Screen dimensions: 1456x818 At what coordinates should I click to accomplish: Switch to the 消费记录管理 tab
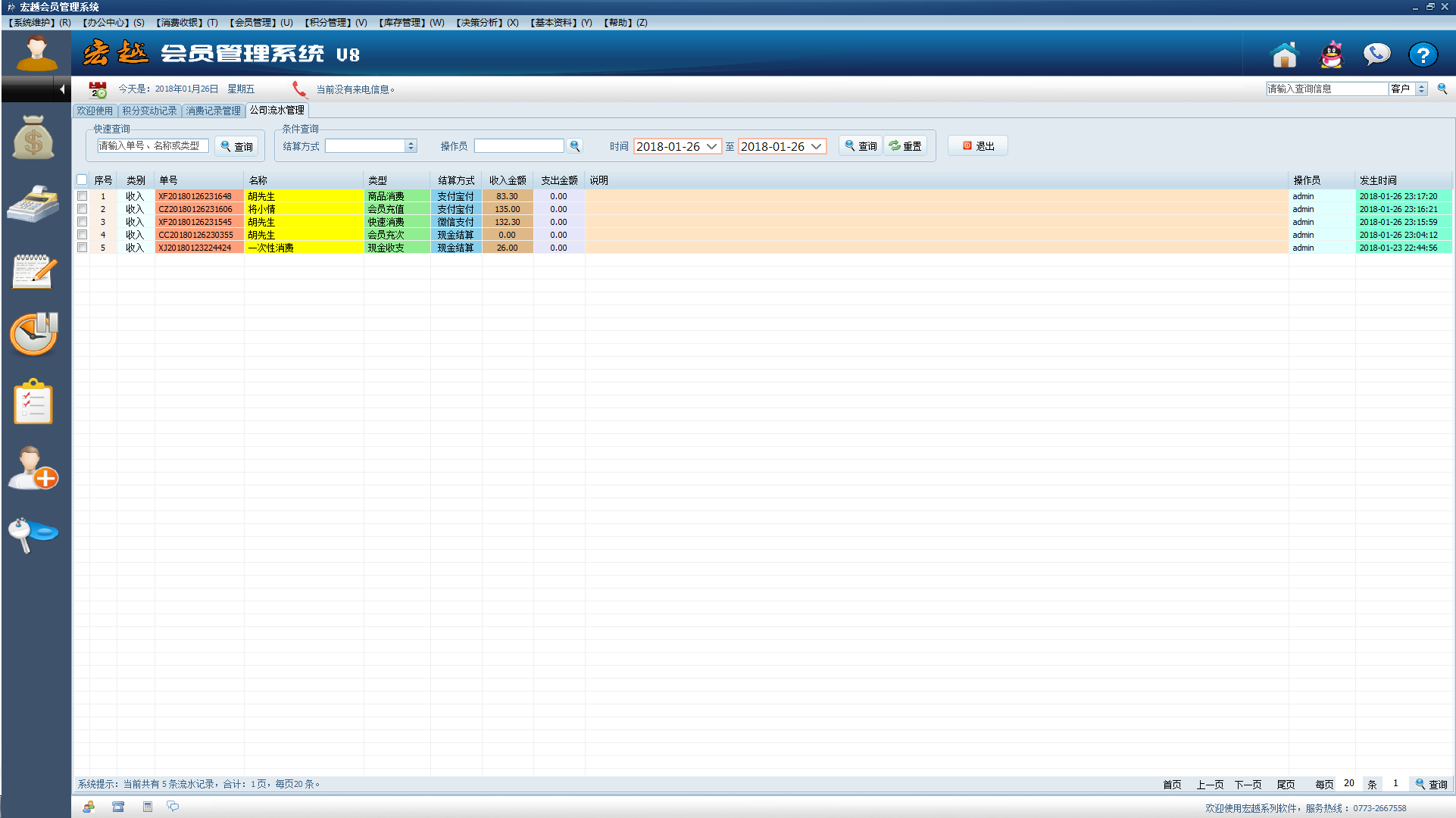(x=214, y=111)
